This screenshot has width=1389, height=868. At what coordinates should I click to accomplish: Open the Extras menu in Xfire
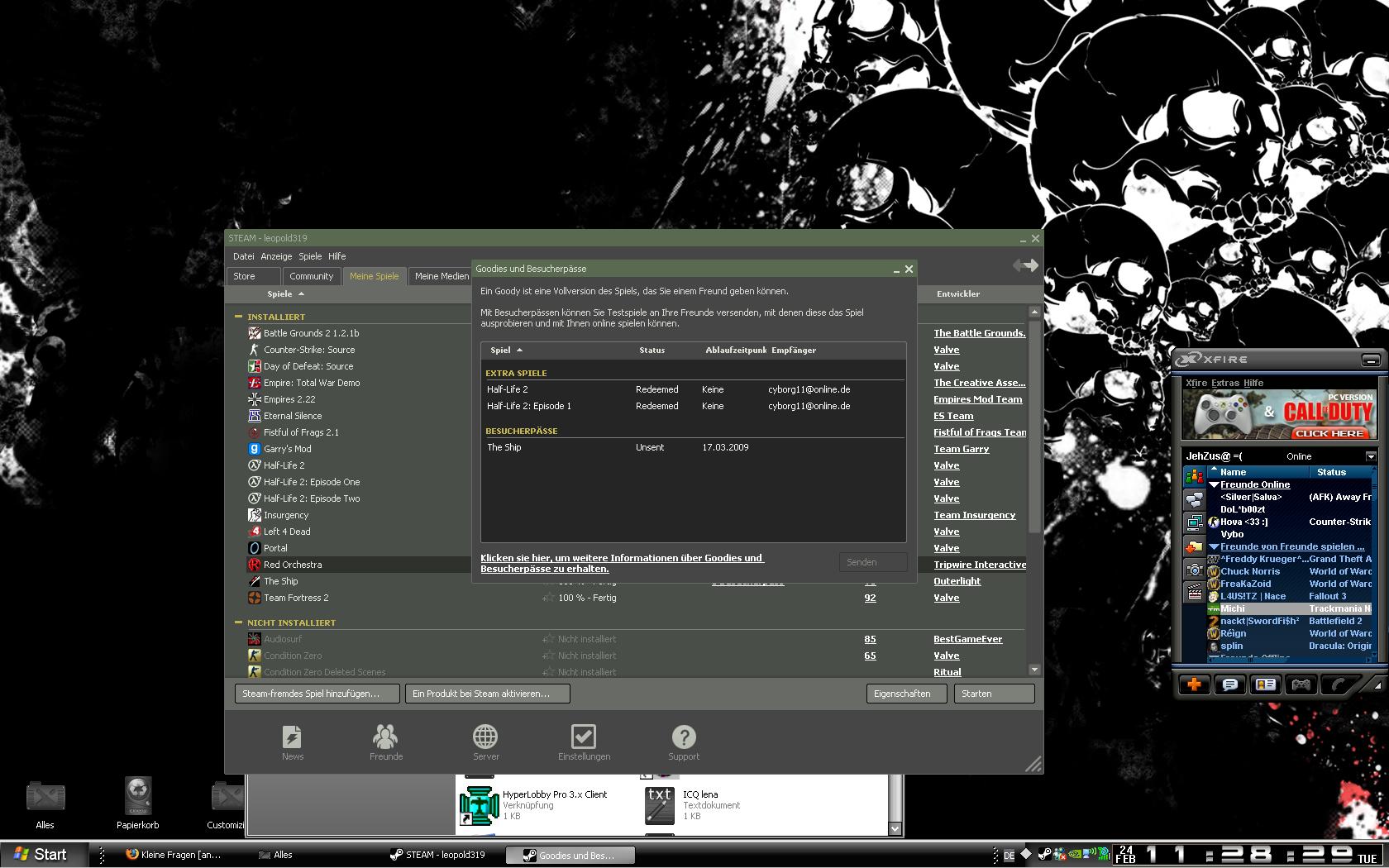[x=1225, y=383]
